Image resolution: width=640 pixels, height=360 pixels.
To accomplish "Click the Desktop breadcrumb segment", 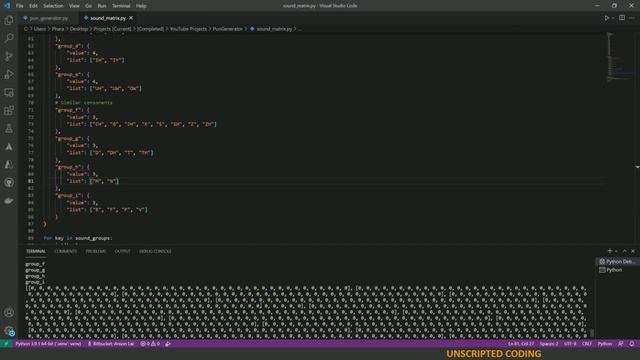I will coord(79,29).
